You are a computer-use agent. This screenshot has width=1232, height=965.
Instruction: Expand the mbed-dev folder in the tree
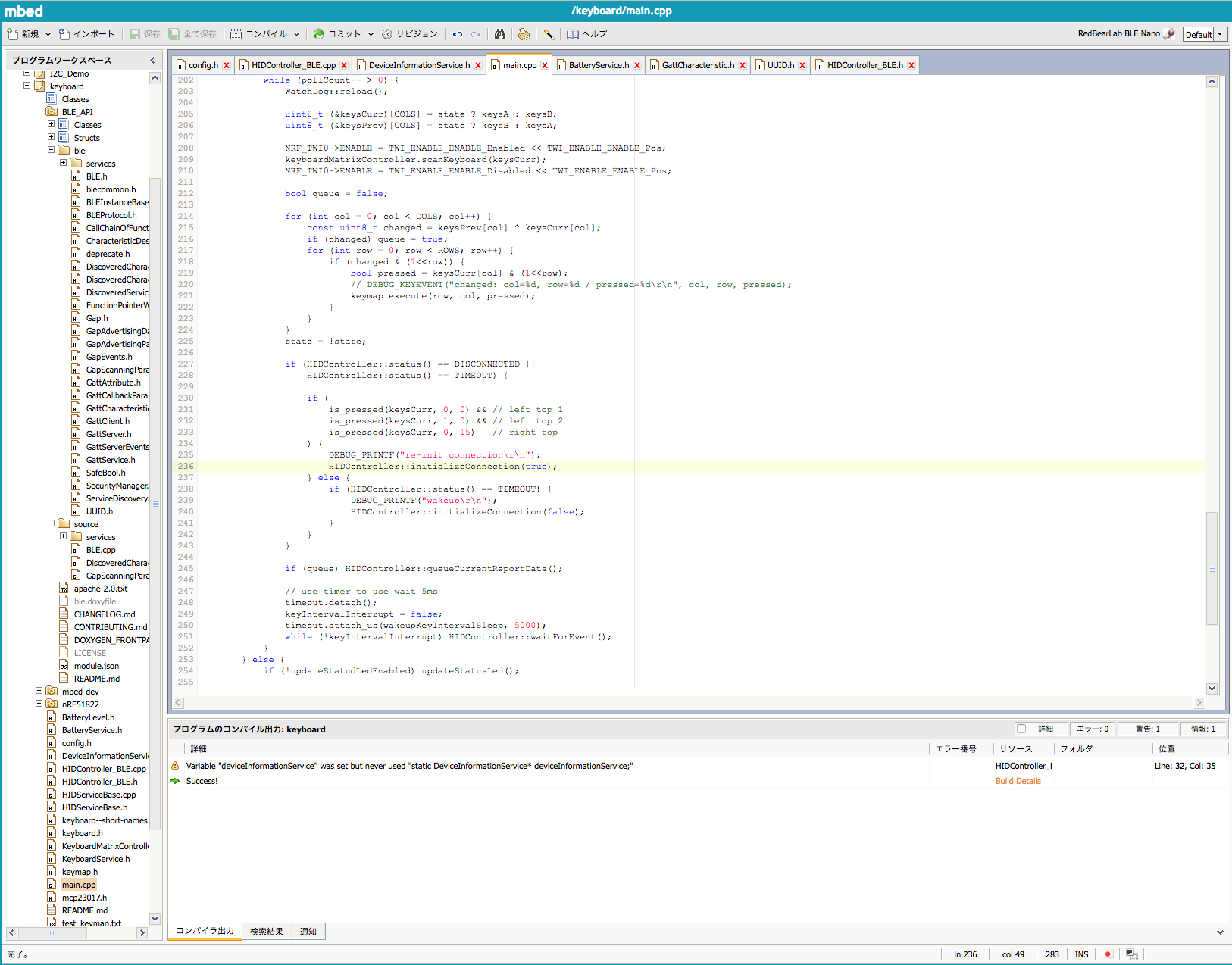39,691
